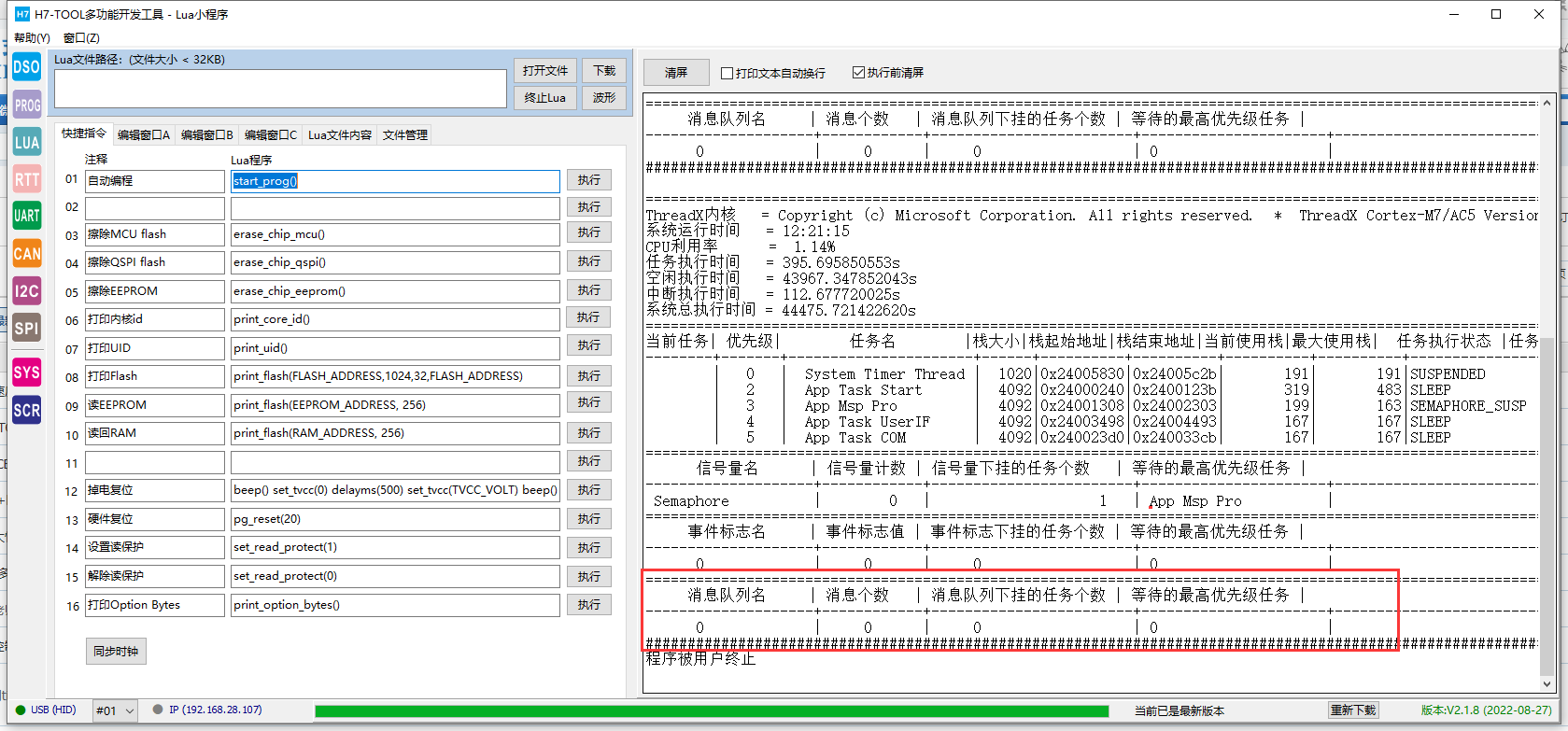Image resolution: width=1568 pixels, height=731 pixels.
Task: Switch to Lua文件内容 tab
Action: [340, 134]
